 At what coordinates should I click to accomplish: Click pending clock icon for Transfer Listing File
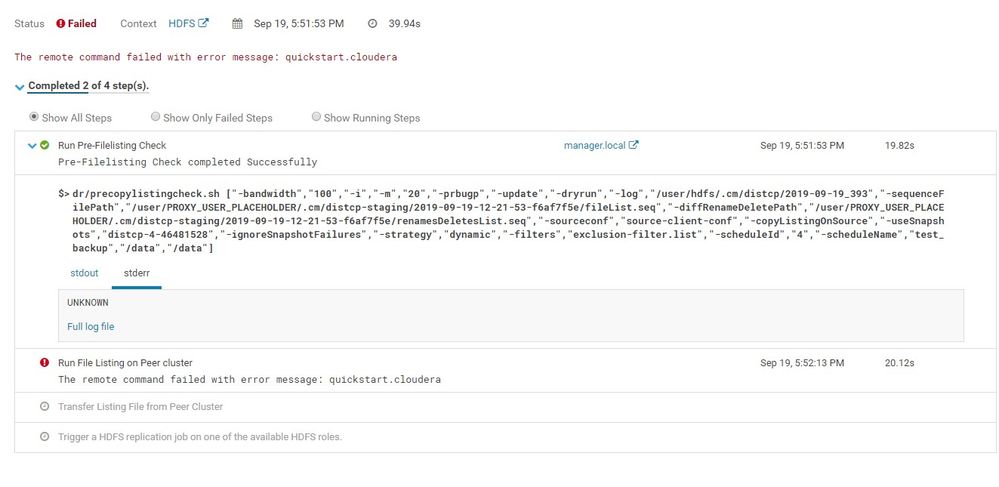click(45, 406)
